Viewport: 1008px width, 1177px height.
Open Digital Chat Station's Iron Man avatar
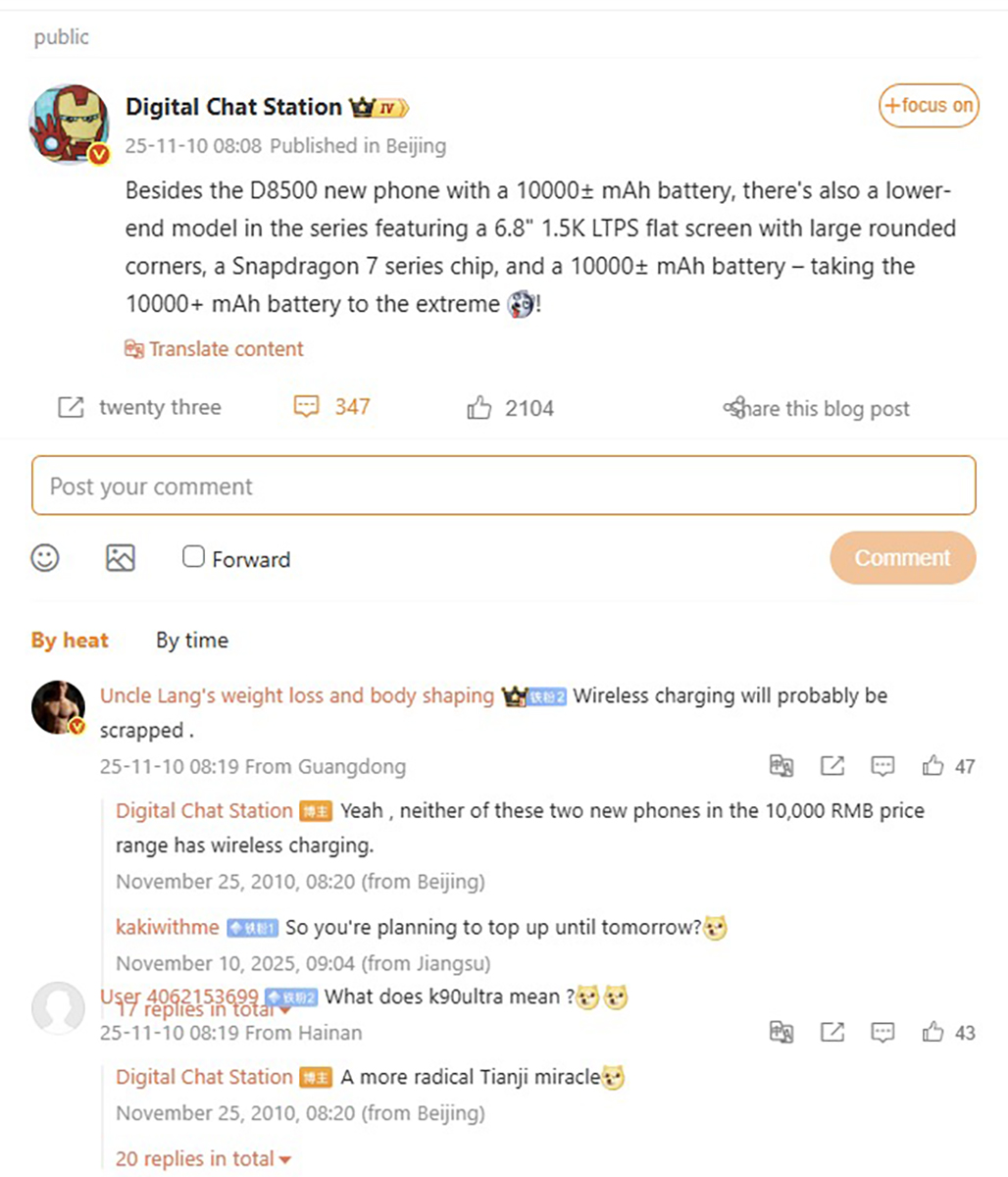(x=69, y=124)
